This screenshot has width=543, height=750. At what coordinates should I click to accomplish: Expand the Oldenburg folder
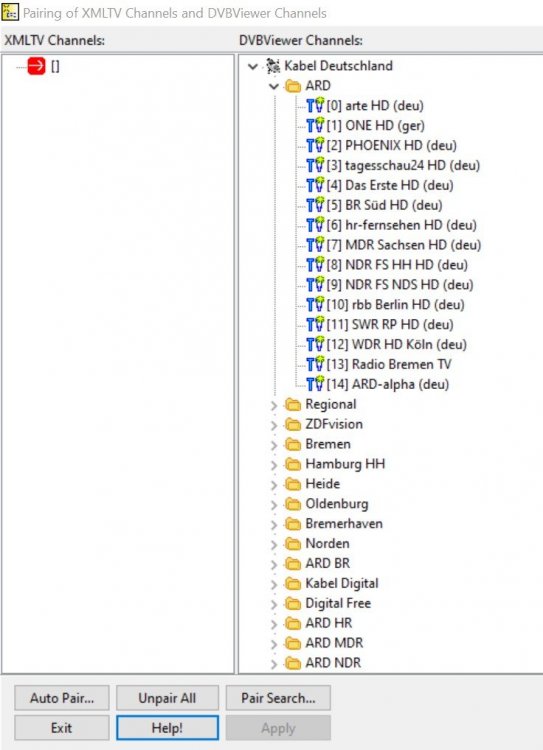point(274,505)
